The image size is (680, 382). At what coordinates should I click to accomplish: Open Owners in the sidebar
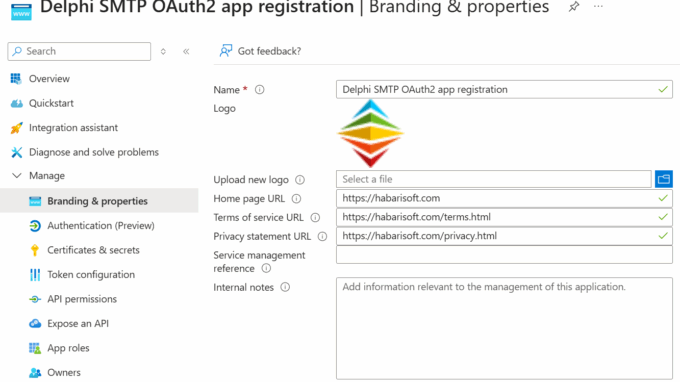pos(64,372)
